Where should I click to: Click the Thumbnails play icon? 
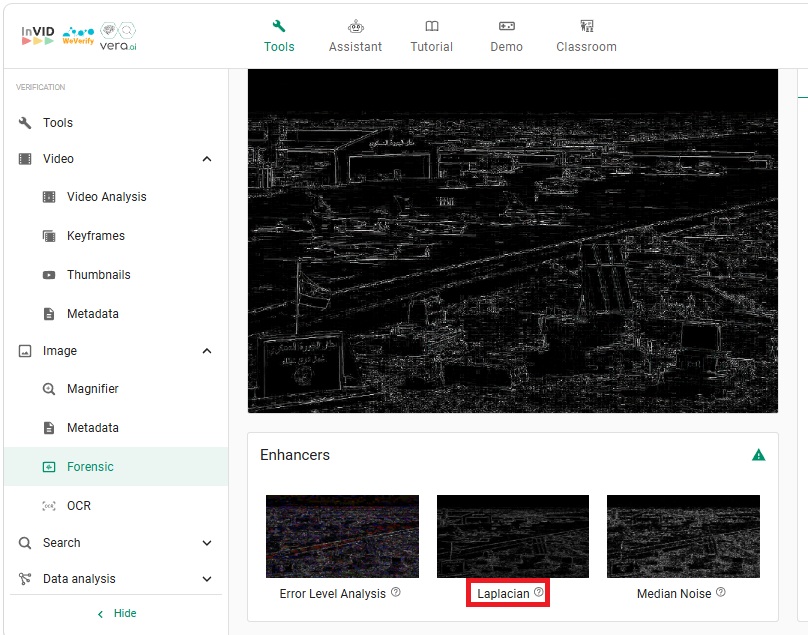click(x=49, y=275)
